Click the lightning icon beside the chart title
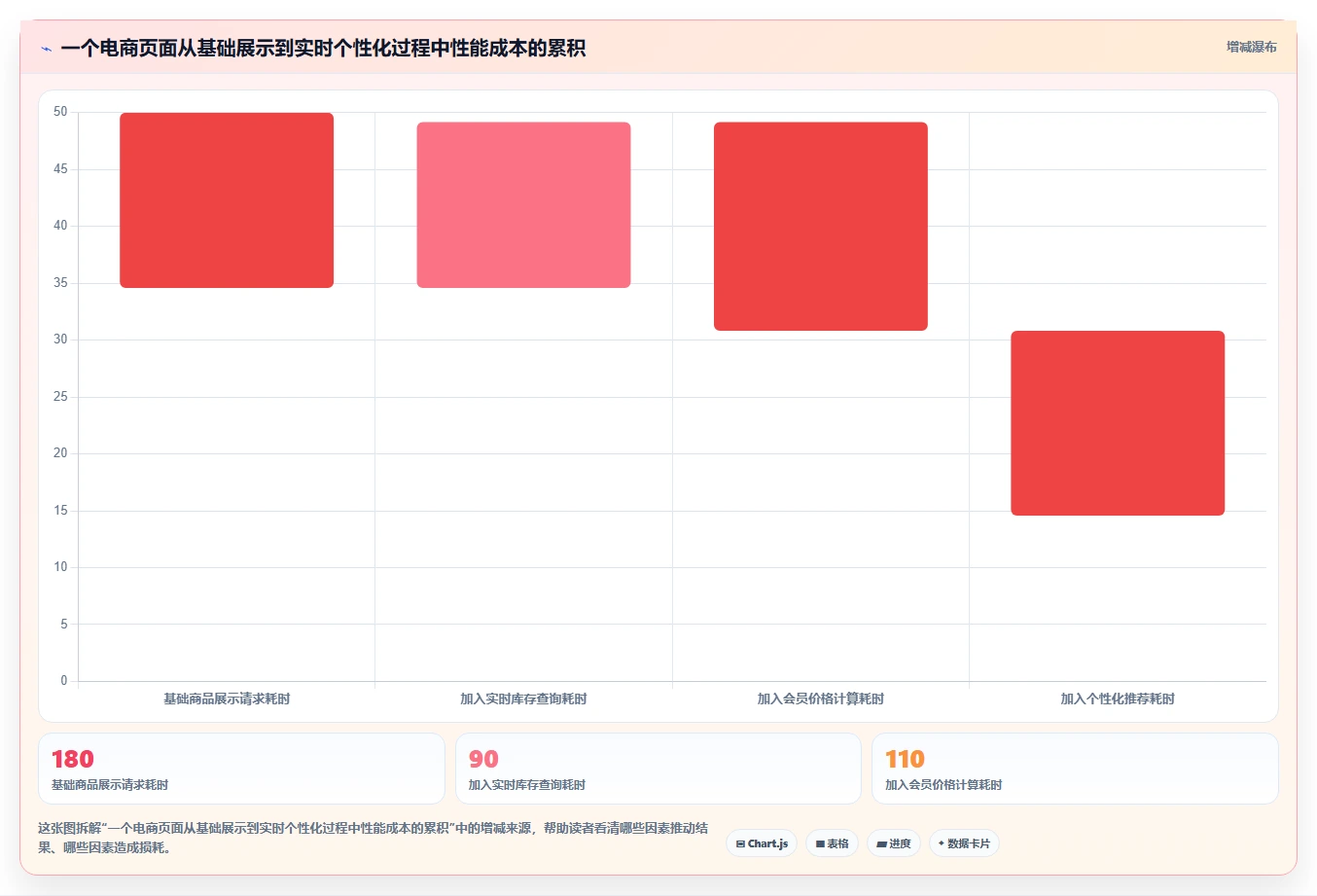This screenshot has width=1317, height=896. point(46,49)
